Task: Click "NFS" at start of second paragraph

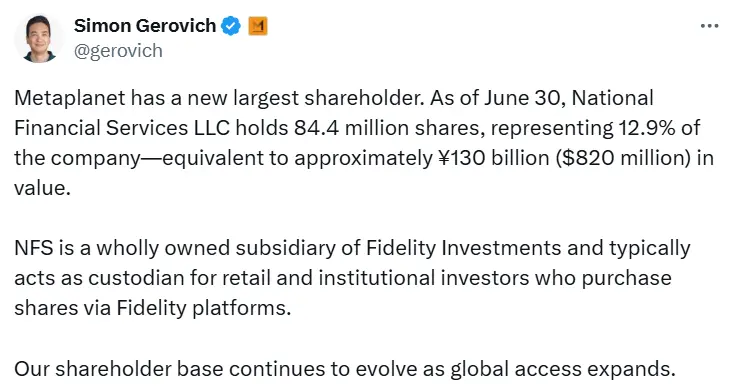Action: [34, 248]
